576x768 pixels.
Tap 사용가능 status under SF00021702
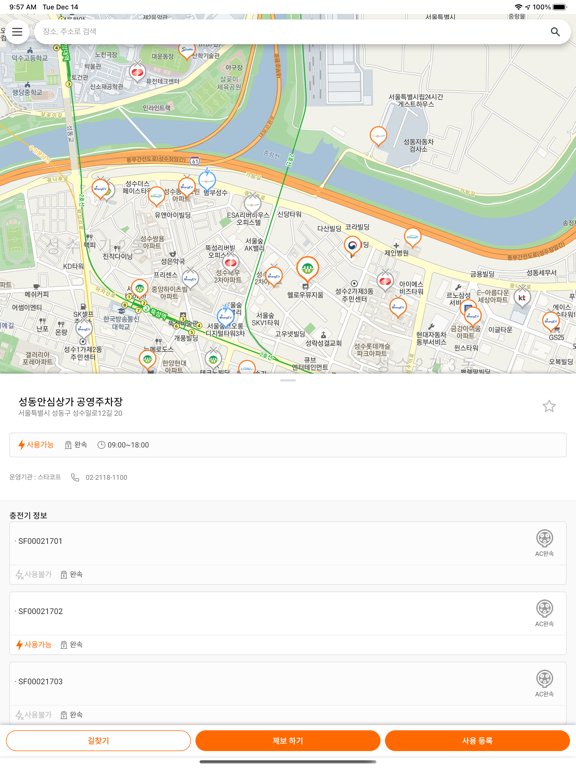[x=33, y=645]
